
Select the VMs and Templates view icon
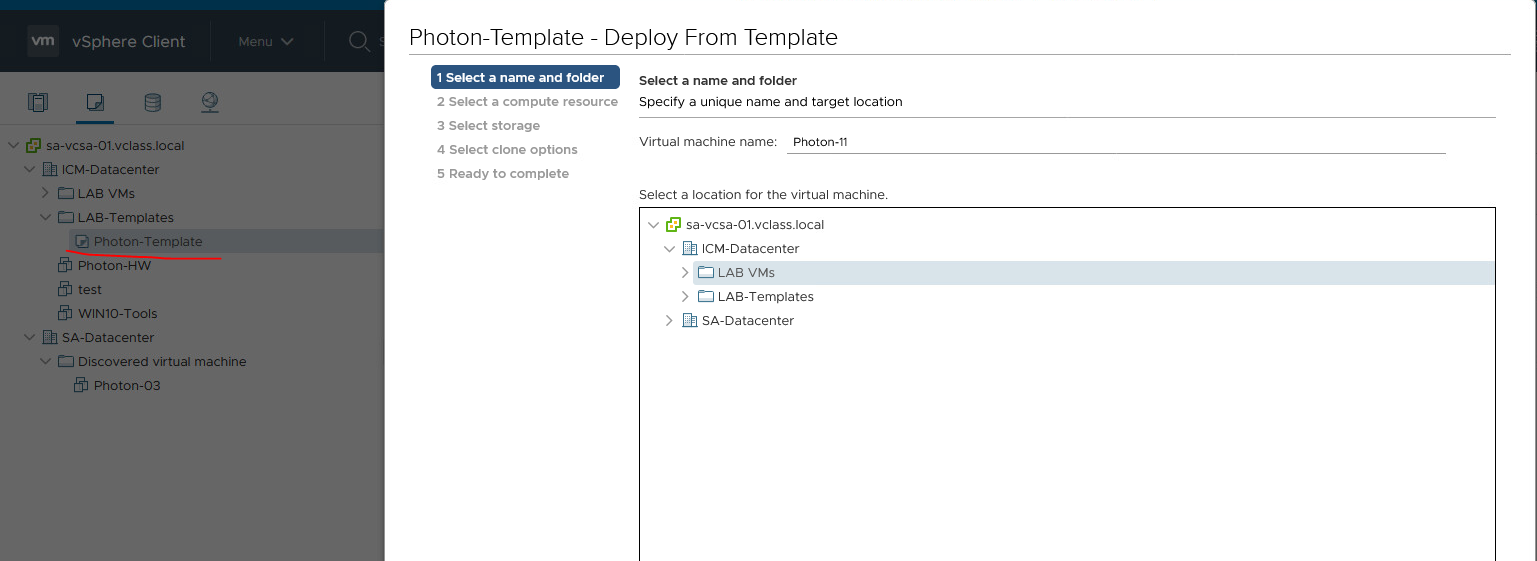point(95,102)
